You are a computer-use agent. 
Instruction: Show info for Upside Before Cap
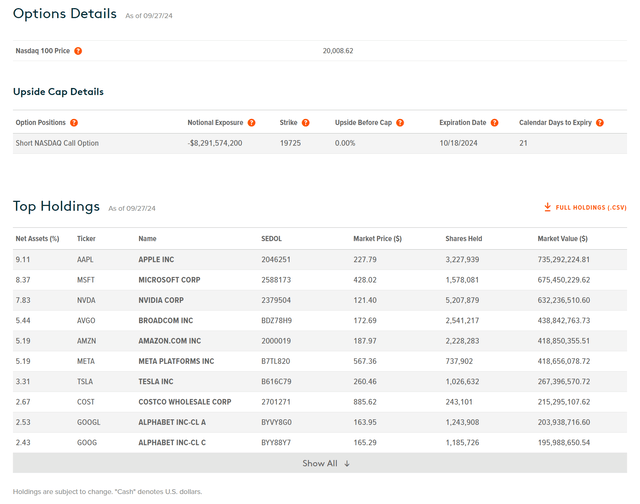point(400,123)
